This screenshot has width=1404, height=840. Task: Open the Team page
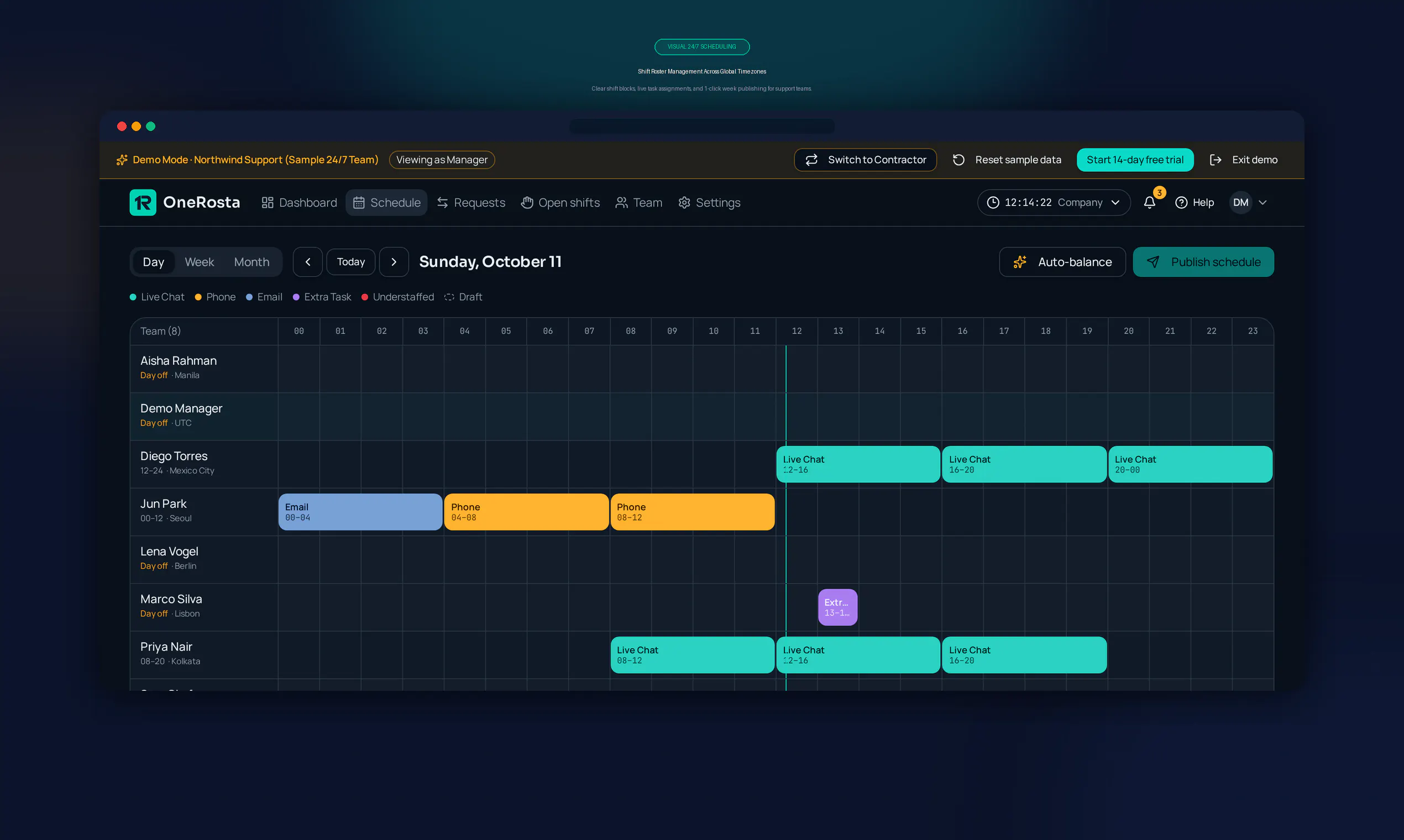tap(638, 202)
